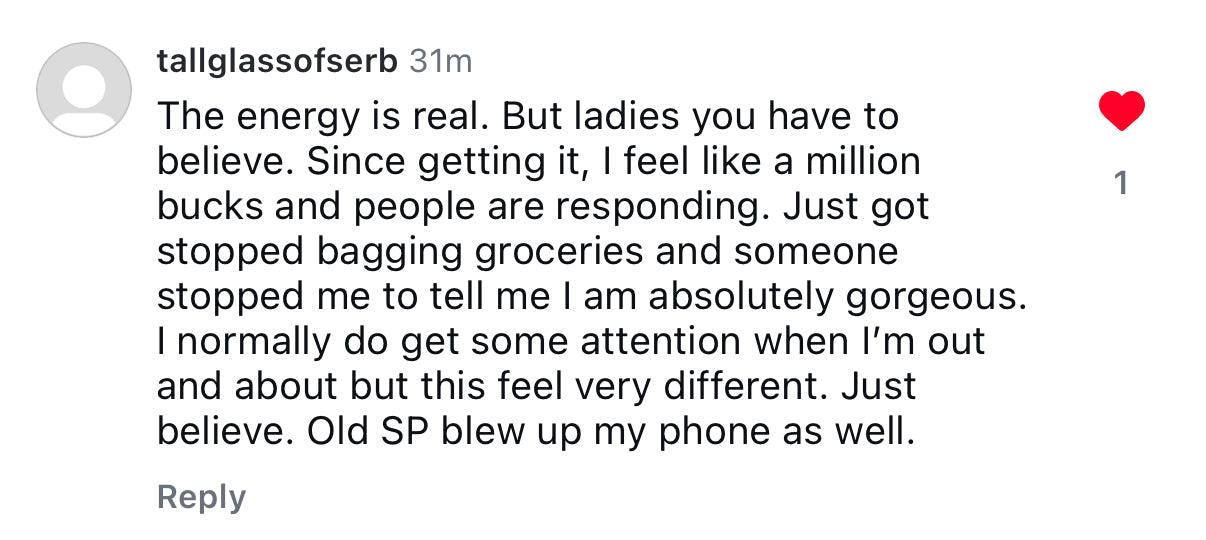Click the phrase "and about but this"
This screenshot has height=540, width=1206.
[x=340, y=387]
